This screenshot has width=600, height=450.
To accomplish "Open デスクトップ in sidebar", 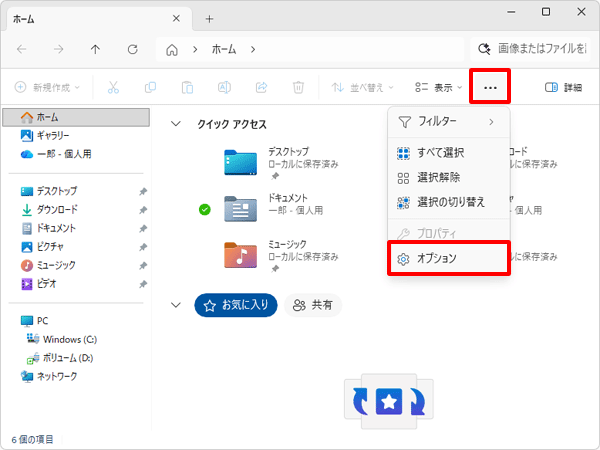I will (x=49, y=191).
